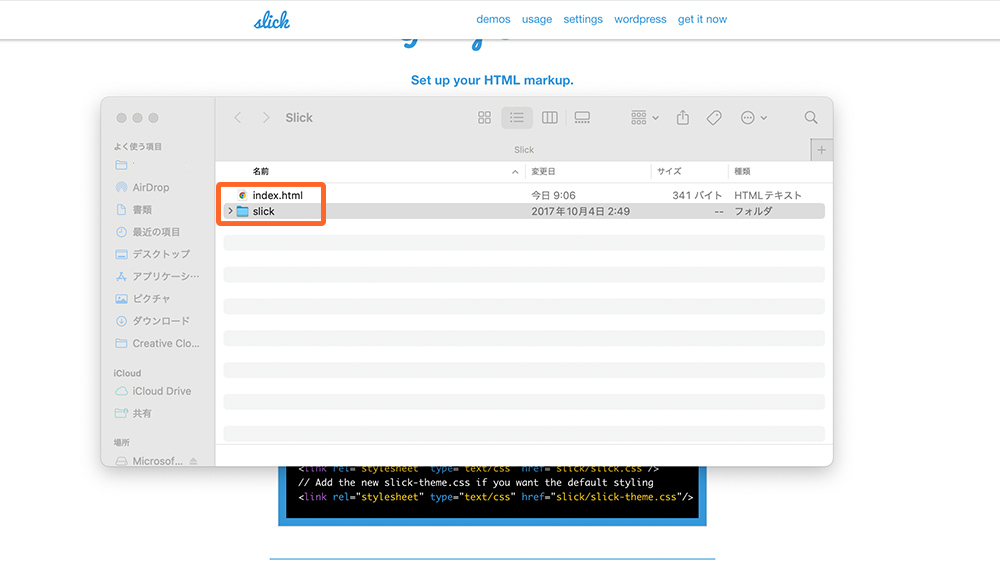
Task: Switch Finder to icon grid view
Action: [x=485, y=117]
